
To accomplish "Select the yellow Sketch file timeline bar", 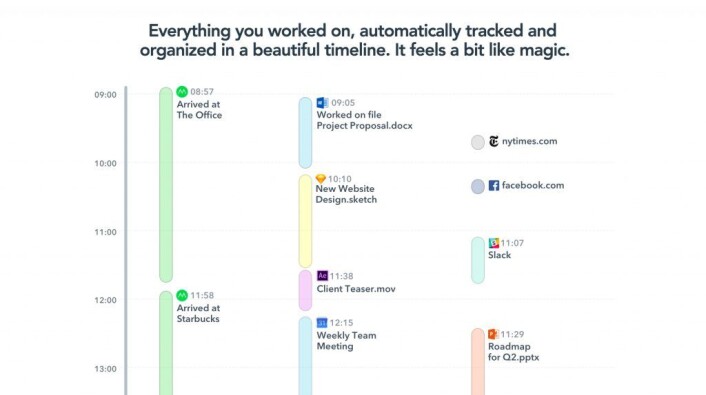I will 305,221.
